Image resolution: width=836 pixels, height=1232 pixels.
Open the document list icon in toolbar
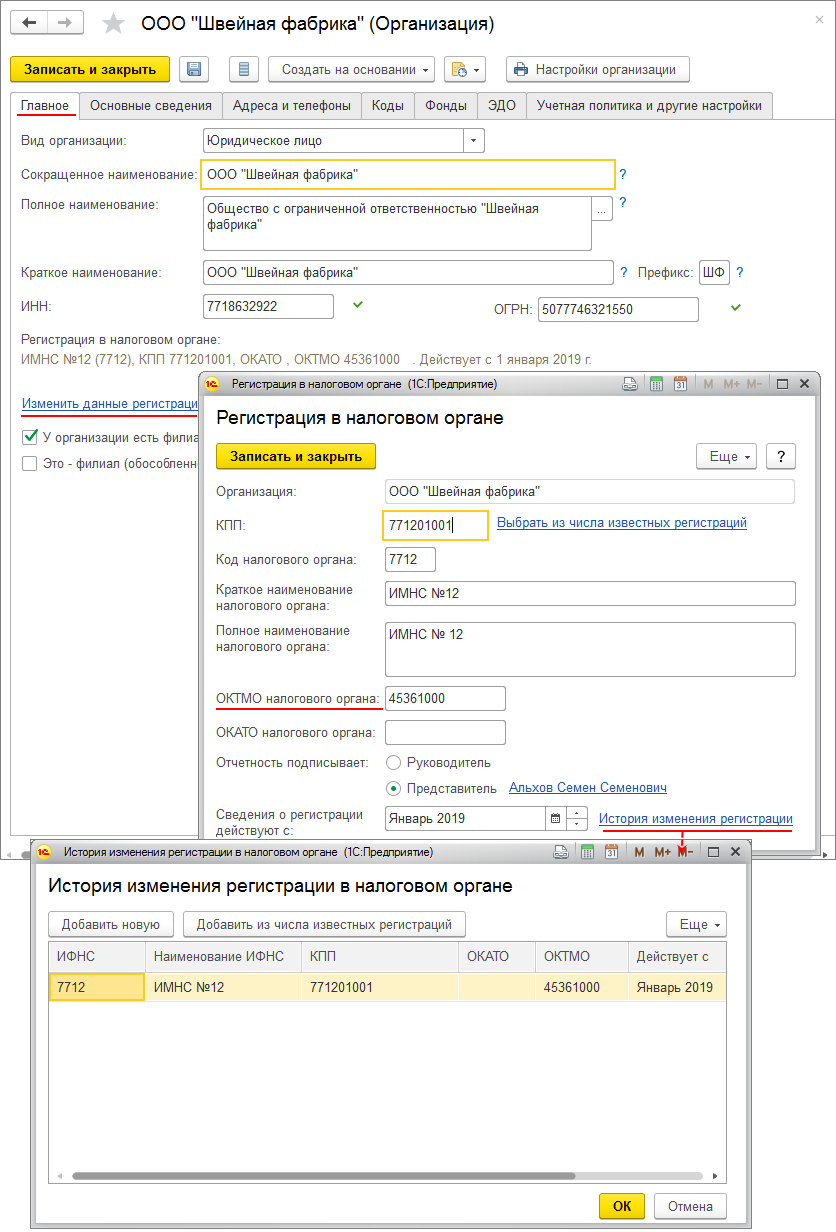(244, 69)
